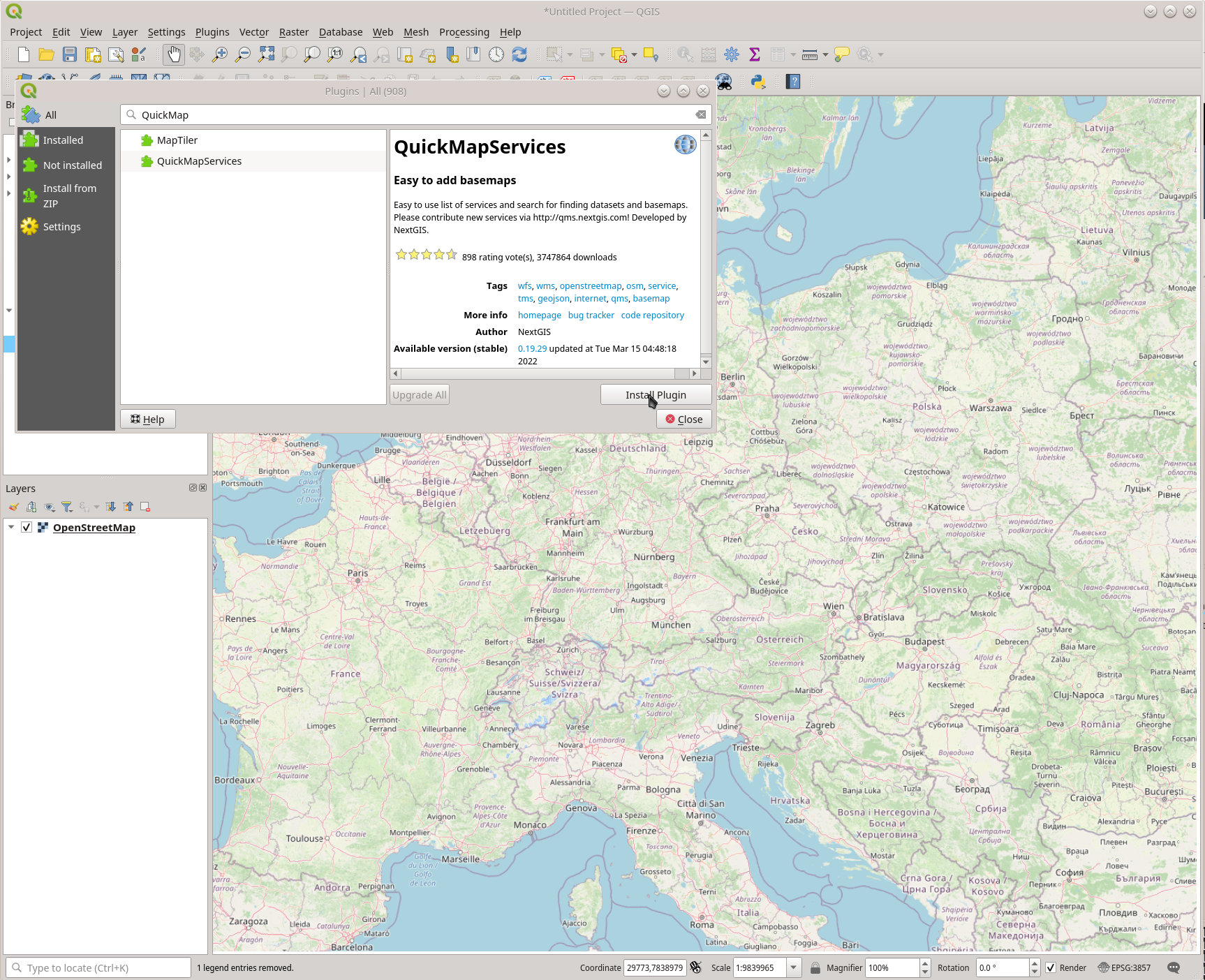Image resolution: width=1205 pixels, height=980 pixels.
Task: Expand all layers in the Layers panel
Action: (x=110, y=507)
